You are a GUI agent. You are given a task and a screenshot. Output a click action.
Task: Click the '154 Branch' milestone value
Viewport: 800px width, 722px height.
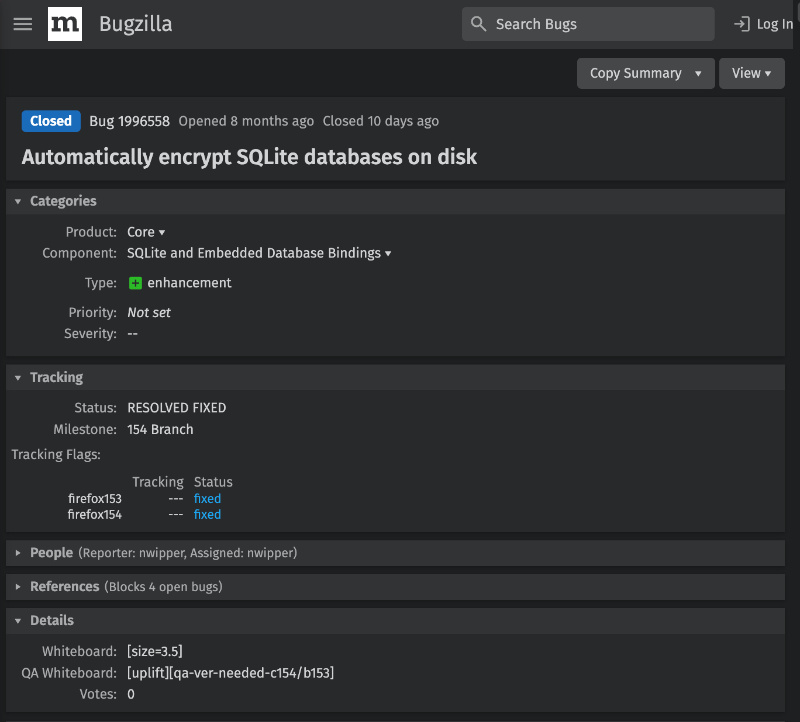coord(160,430)
